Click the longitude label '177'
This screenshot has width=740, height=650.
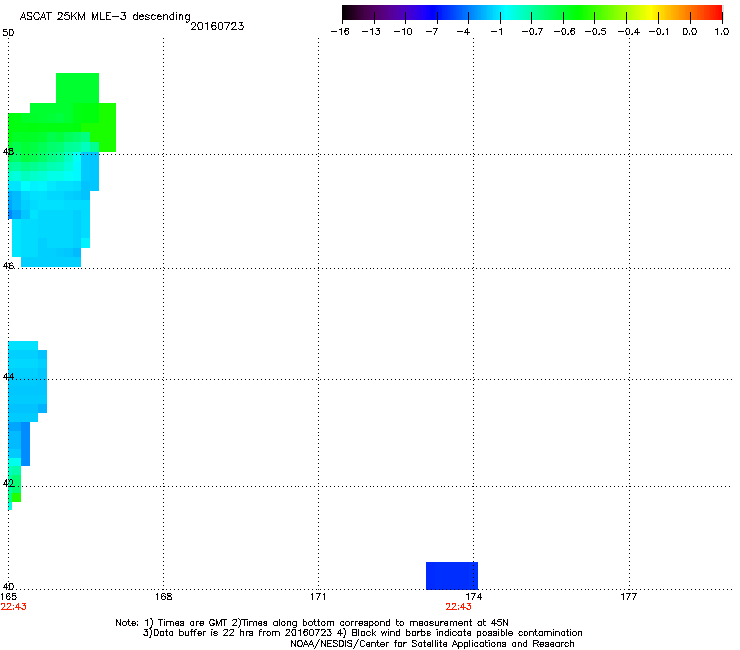point(629,597)
